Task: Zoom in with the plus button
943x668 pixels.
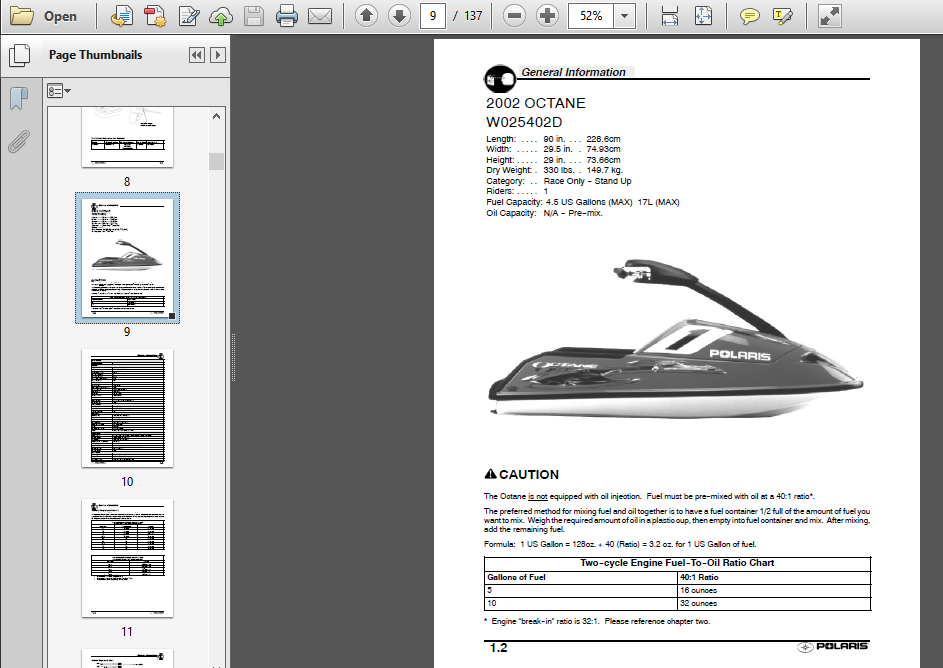Action: pos(547,16)
